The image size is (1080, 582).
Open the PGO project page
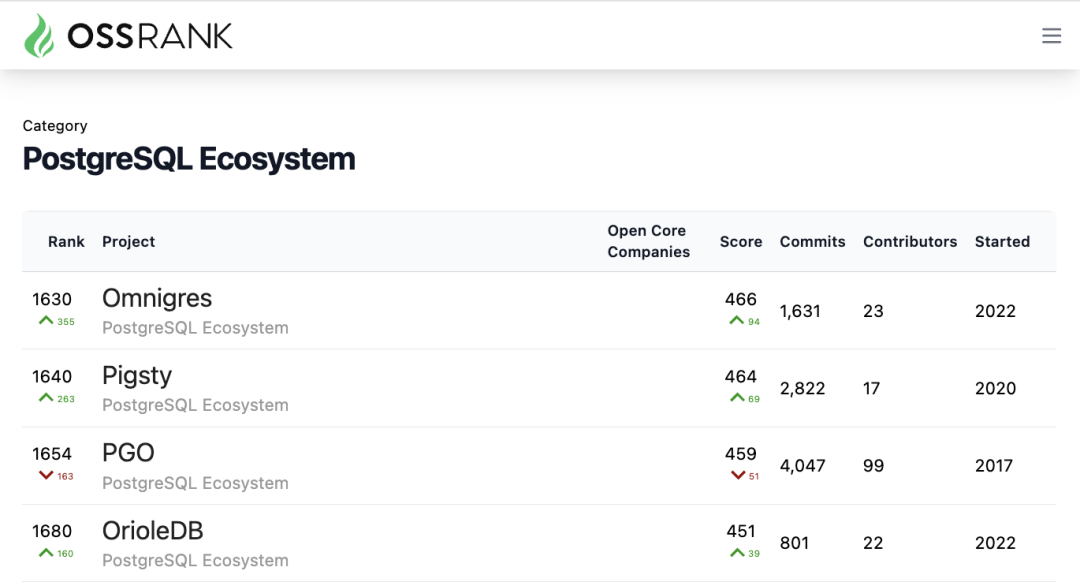(x=128, y=453)
